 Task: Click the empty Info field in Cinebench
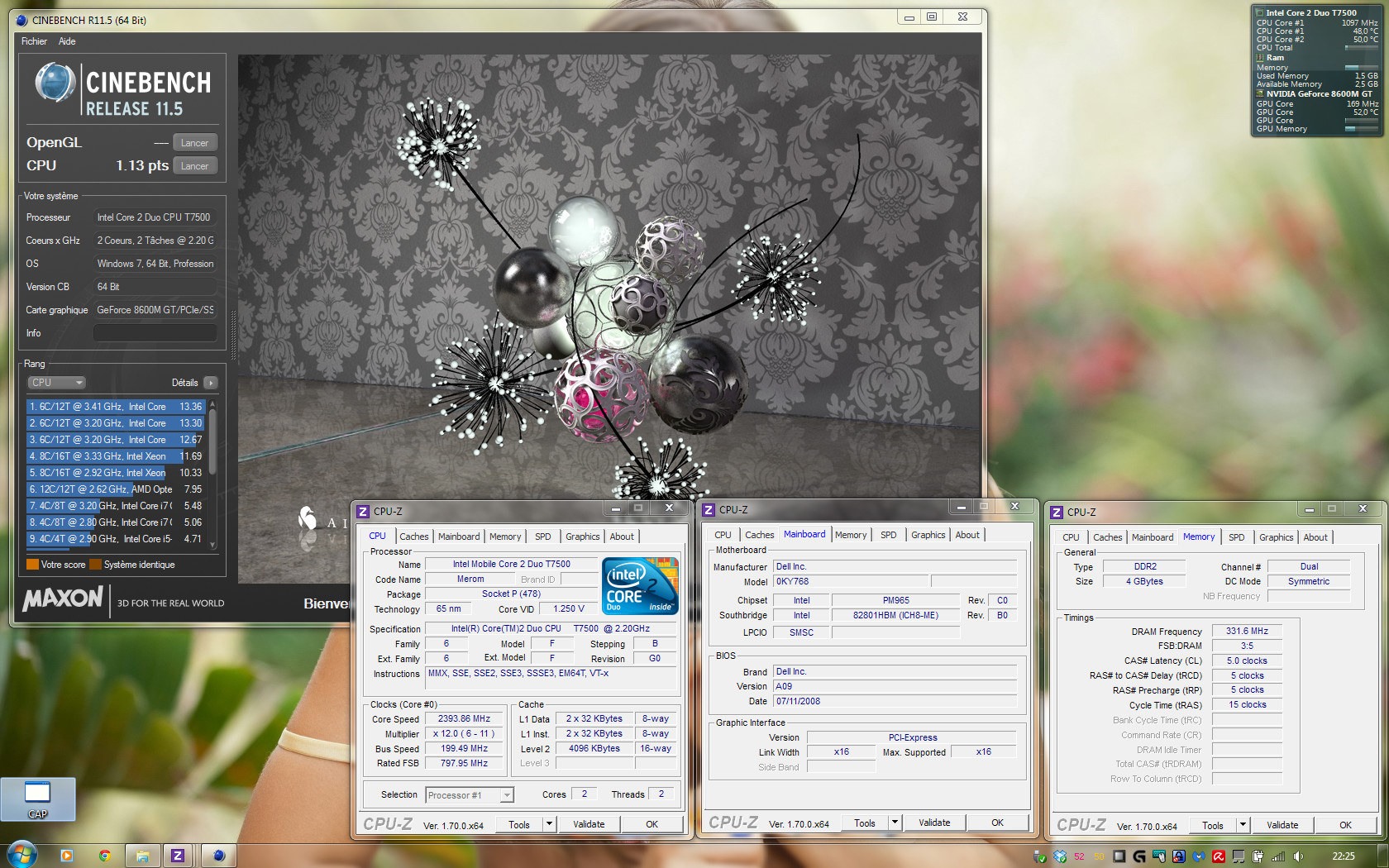tap(155, 333)
